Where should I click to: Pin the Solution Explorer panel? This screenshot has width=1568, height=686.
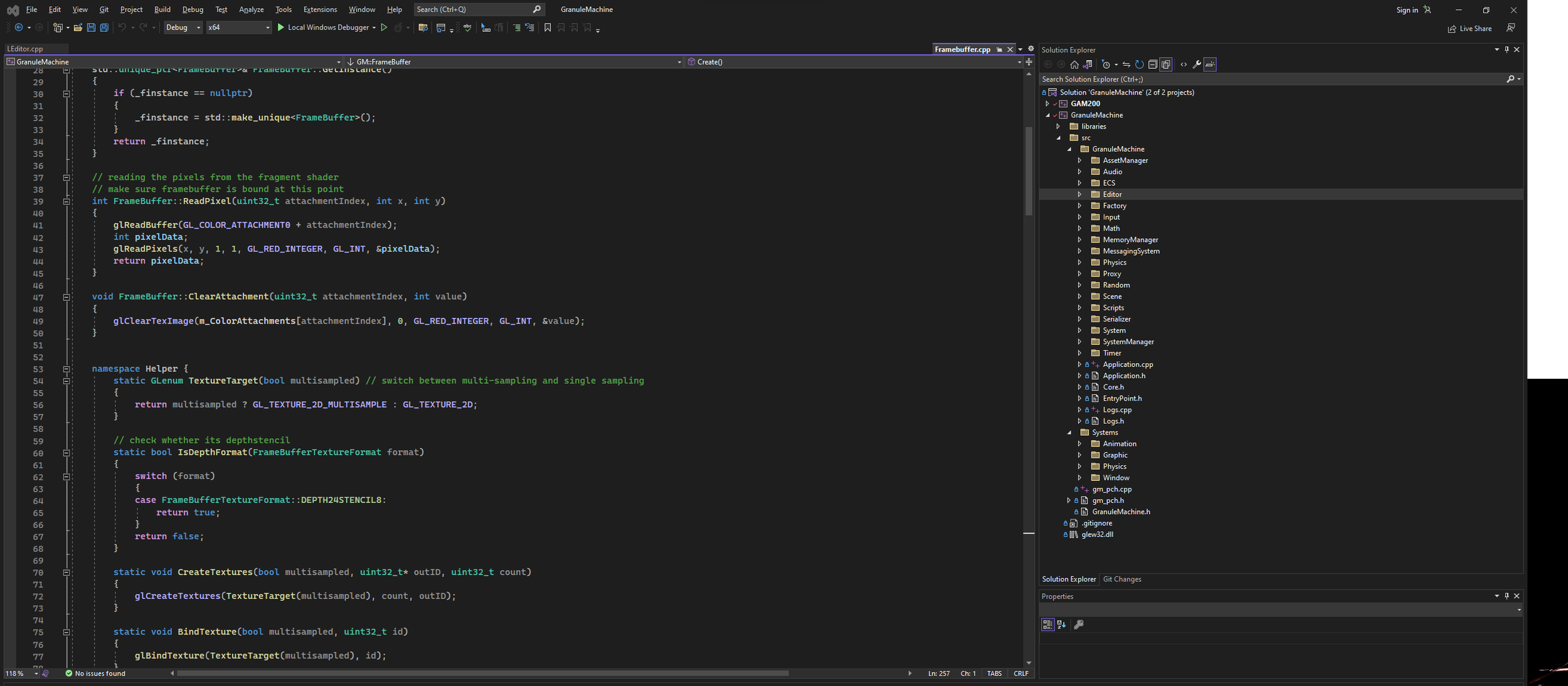click(x=1507, y=50)
